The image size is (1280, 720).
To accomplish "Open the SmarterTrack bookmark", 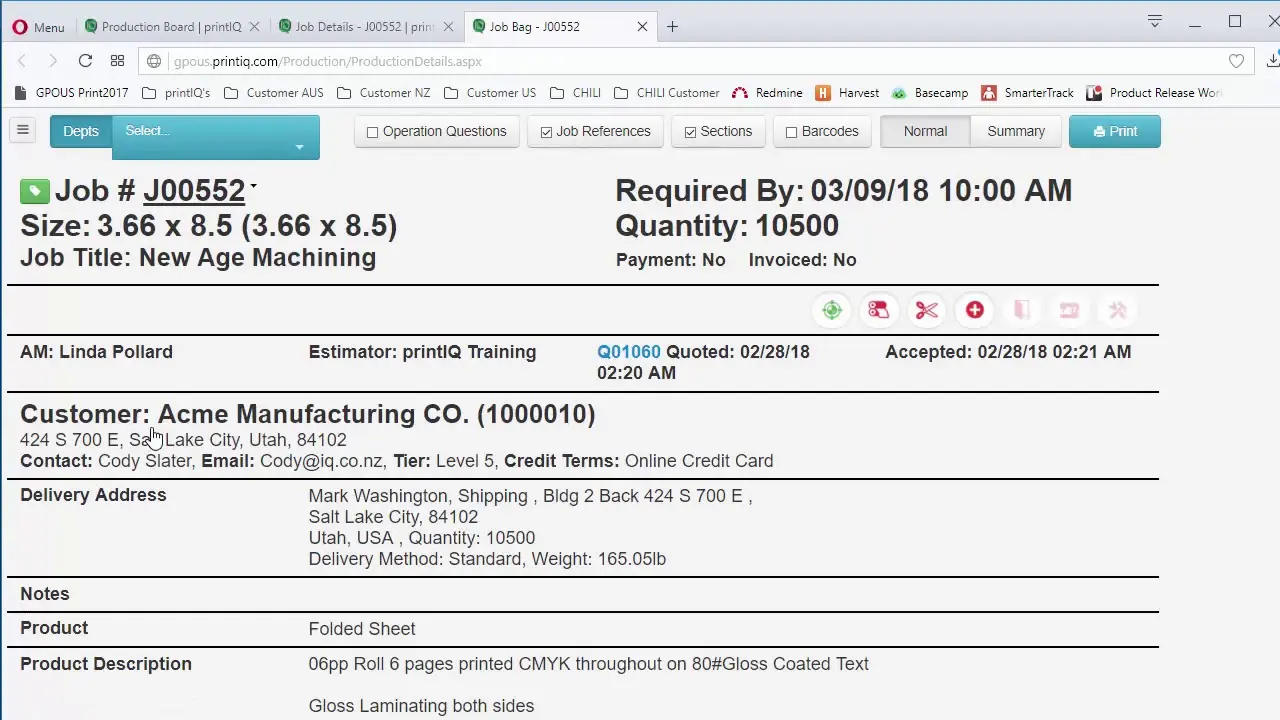I will coord(1027,93).
